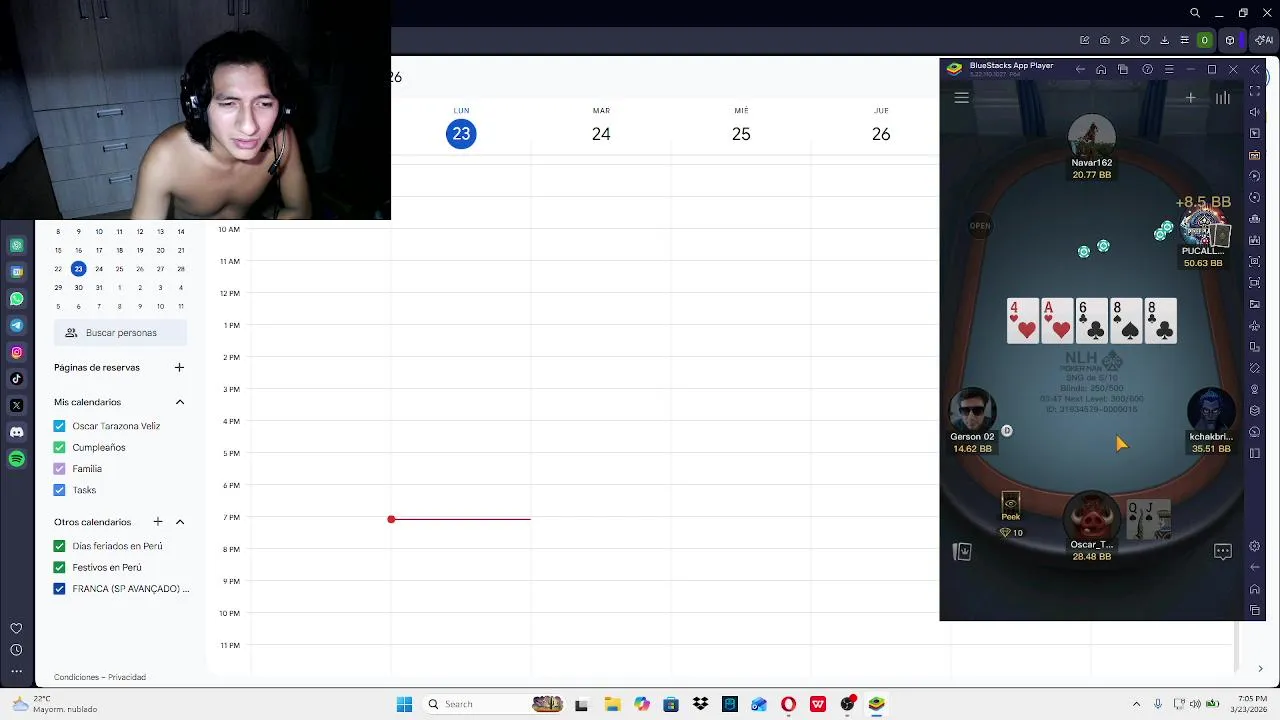
Task: Collapse the BlueStacks side toolbar double arrow
Action: coord(1255,70)
